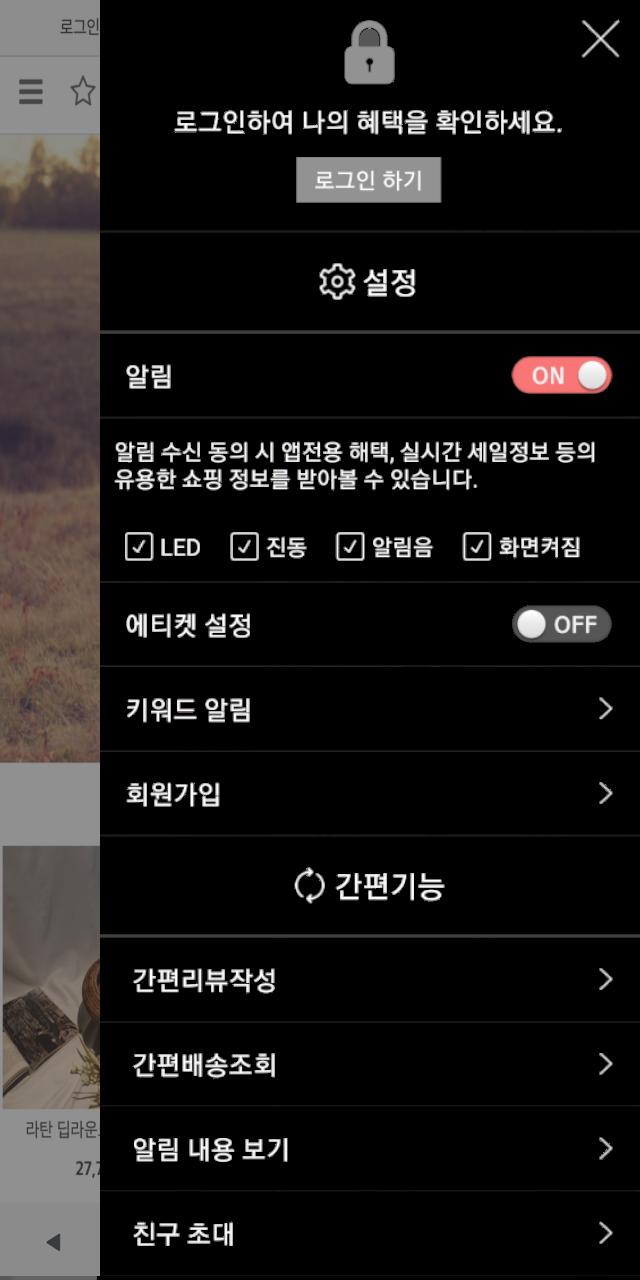Screen dimensions: 640x1280
Task: Click the settings gear icon beside 설정
Action: coord(337,282)
